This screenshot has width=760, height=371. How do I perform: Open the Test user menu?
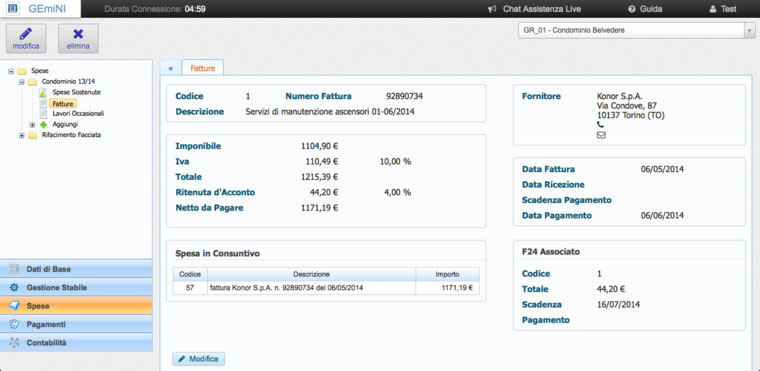723,9
